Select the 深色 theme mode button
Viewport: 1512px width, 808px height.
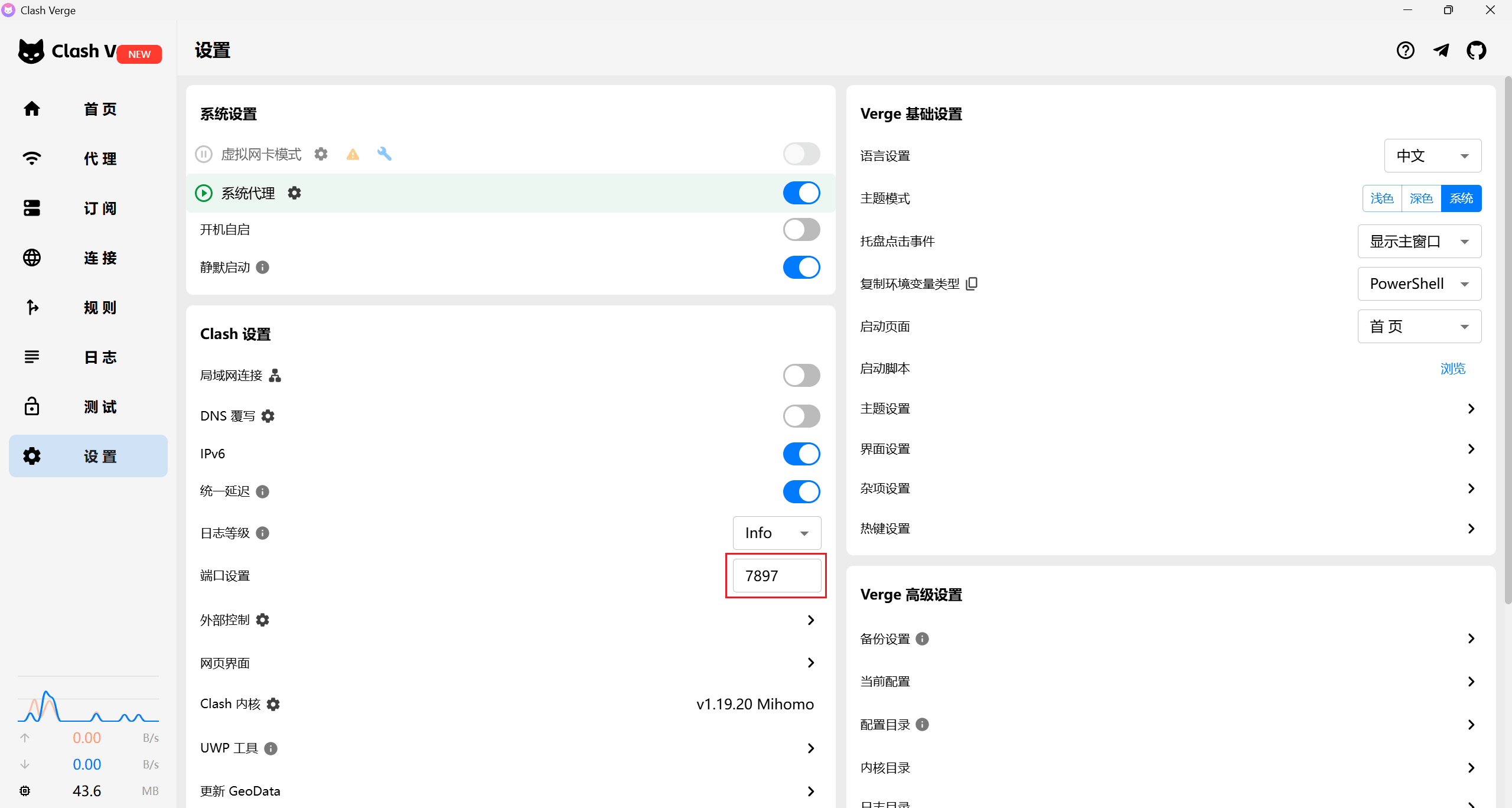(1421, 198)
